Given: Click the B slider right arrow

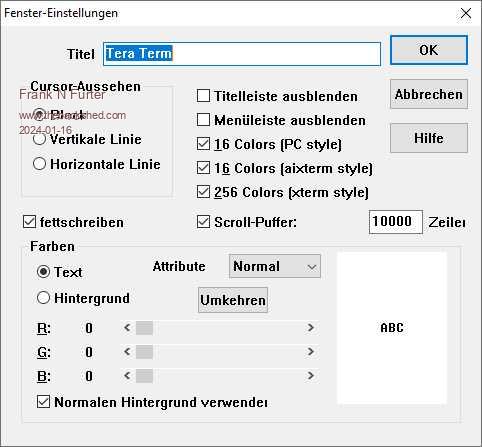Looking at the screenshot, I should coord(311,376).
